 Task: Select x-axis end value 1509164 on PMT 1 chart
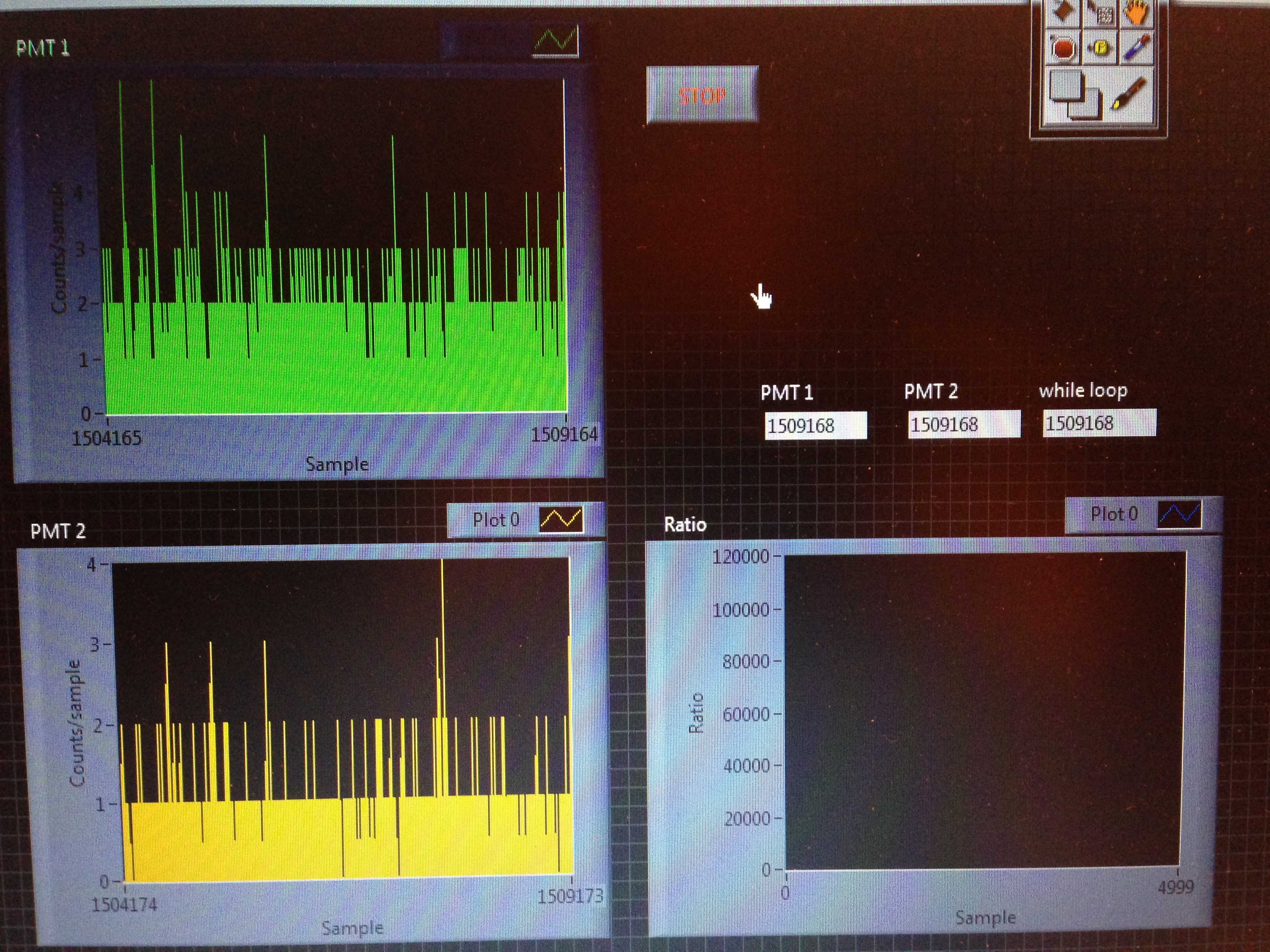[564, 434]
